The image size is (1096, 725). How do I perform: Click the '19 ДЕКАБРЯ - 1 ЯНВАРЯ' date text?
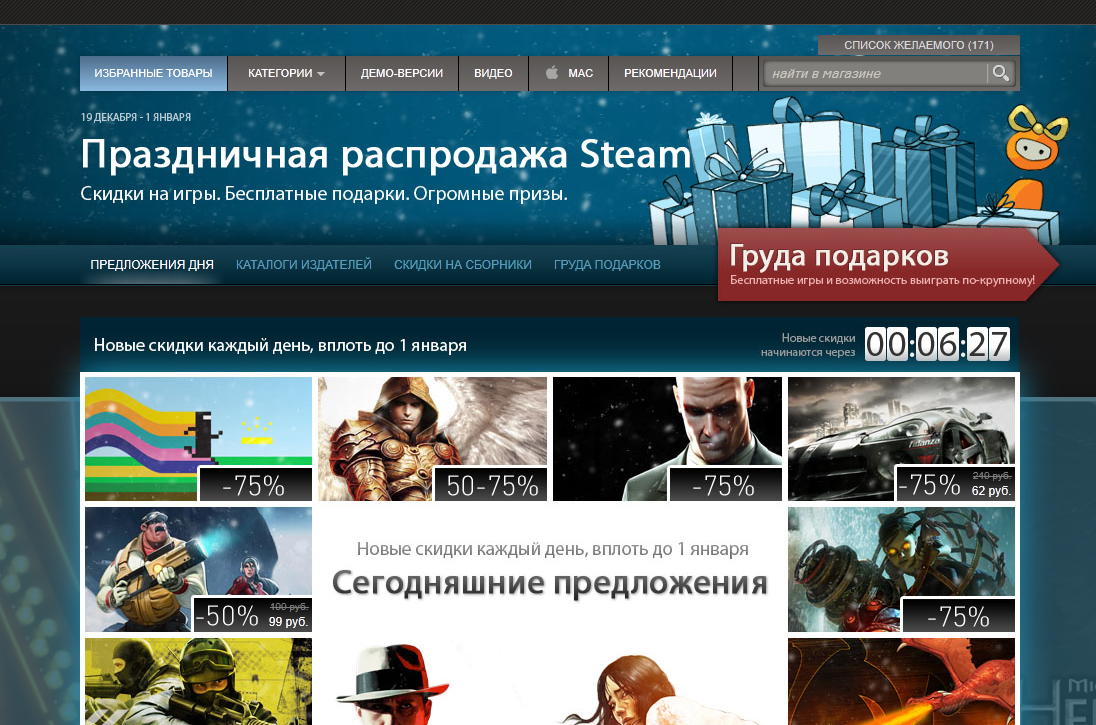[136, 117]
